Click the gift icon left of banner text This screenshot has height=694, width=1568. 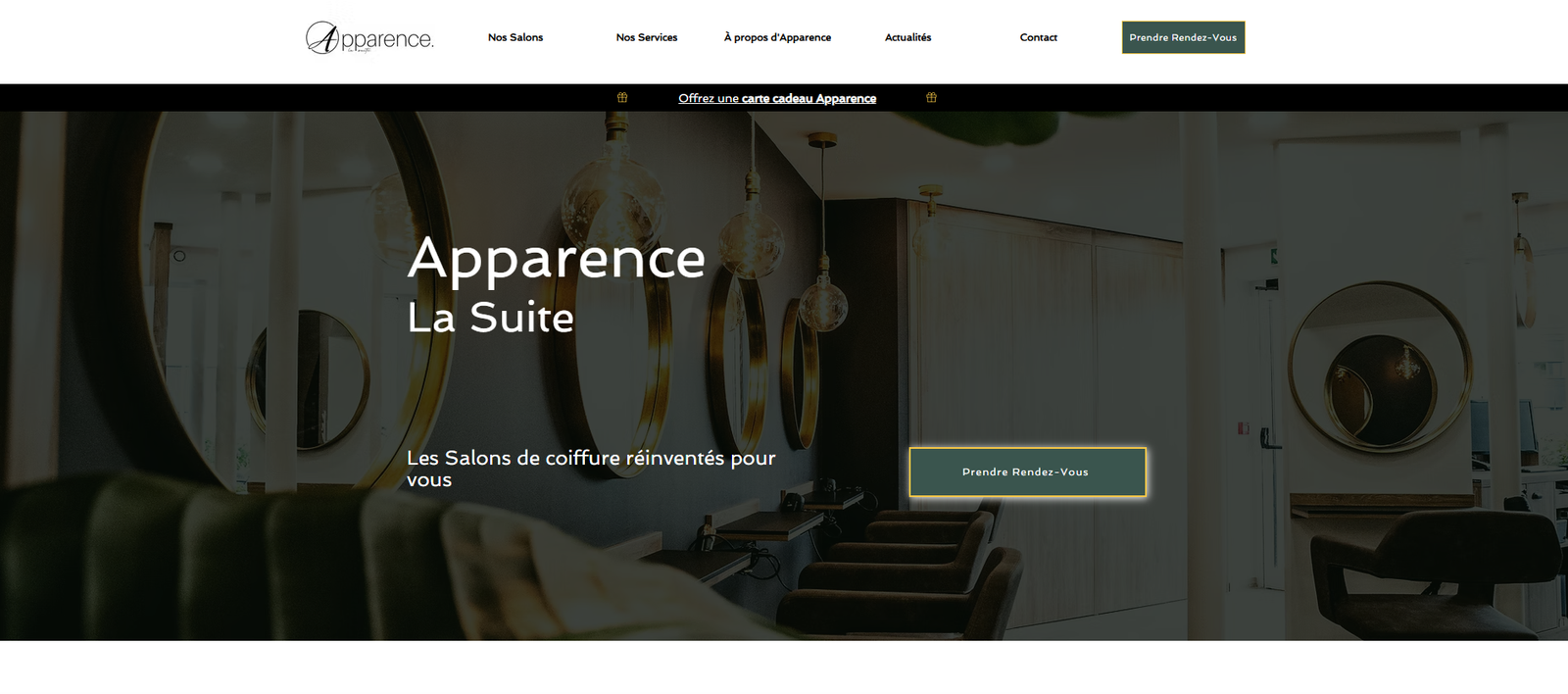[622, 97]
